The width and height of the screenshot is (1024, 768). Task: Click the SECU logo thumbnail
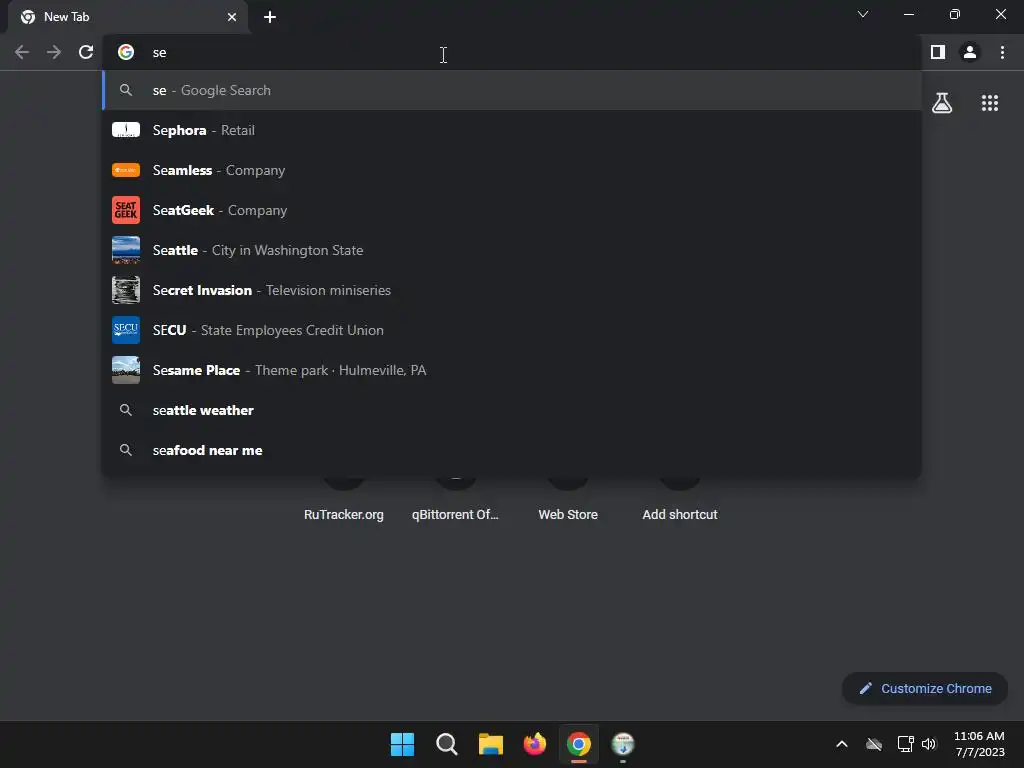point(126,330)
